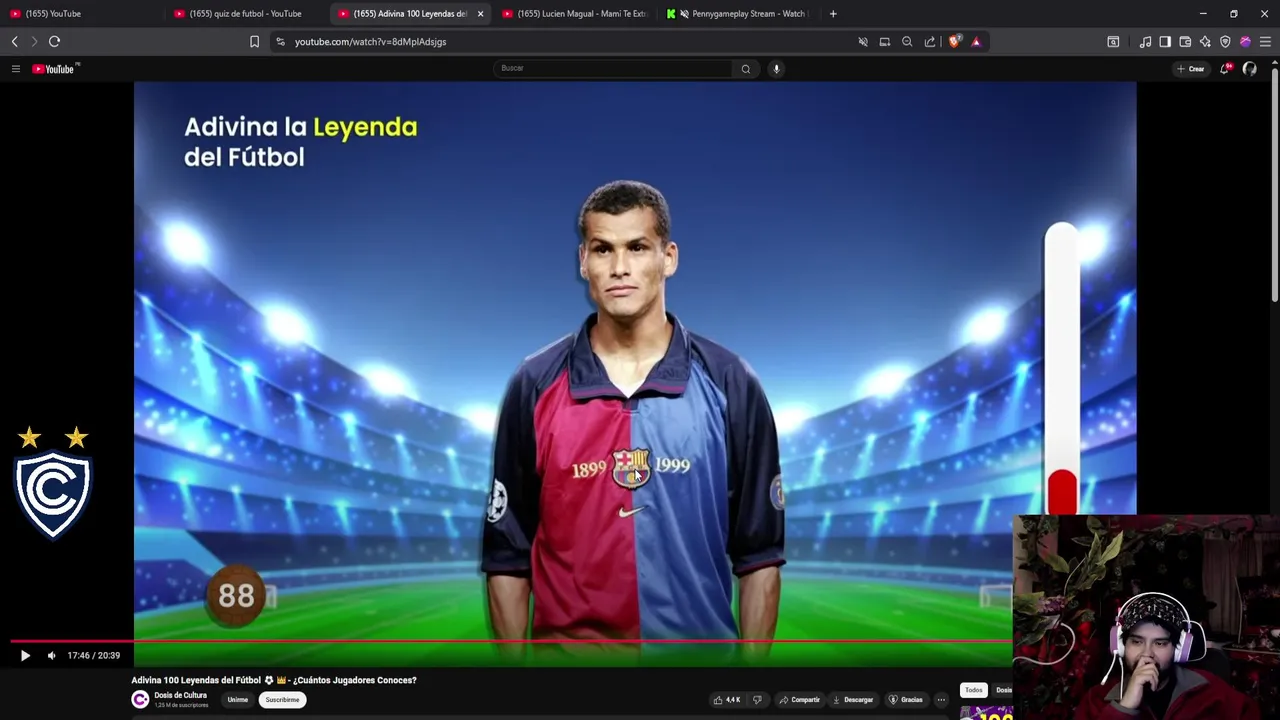Click the 'Suscribirme' button
The width and height of the screenshot is (1280, 720).
tap(282, 700)
